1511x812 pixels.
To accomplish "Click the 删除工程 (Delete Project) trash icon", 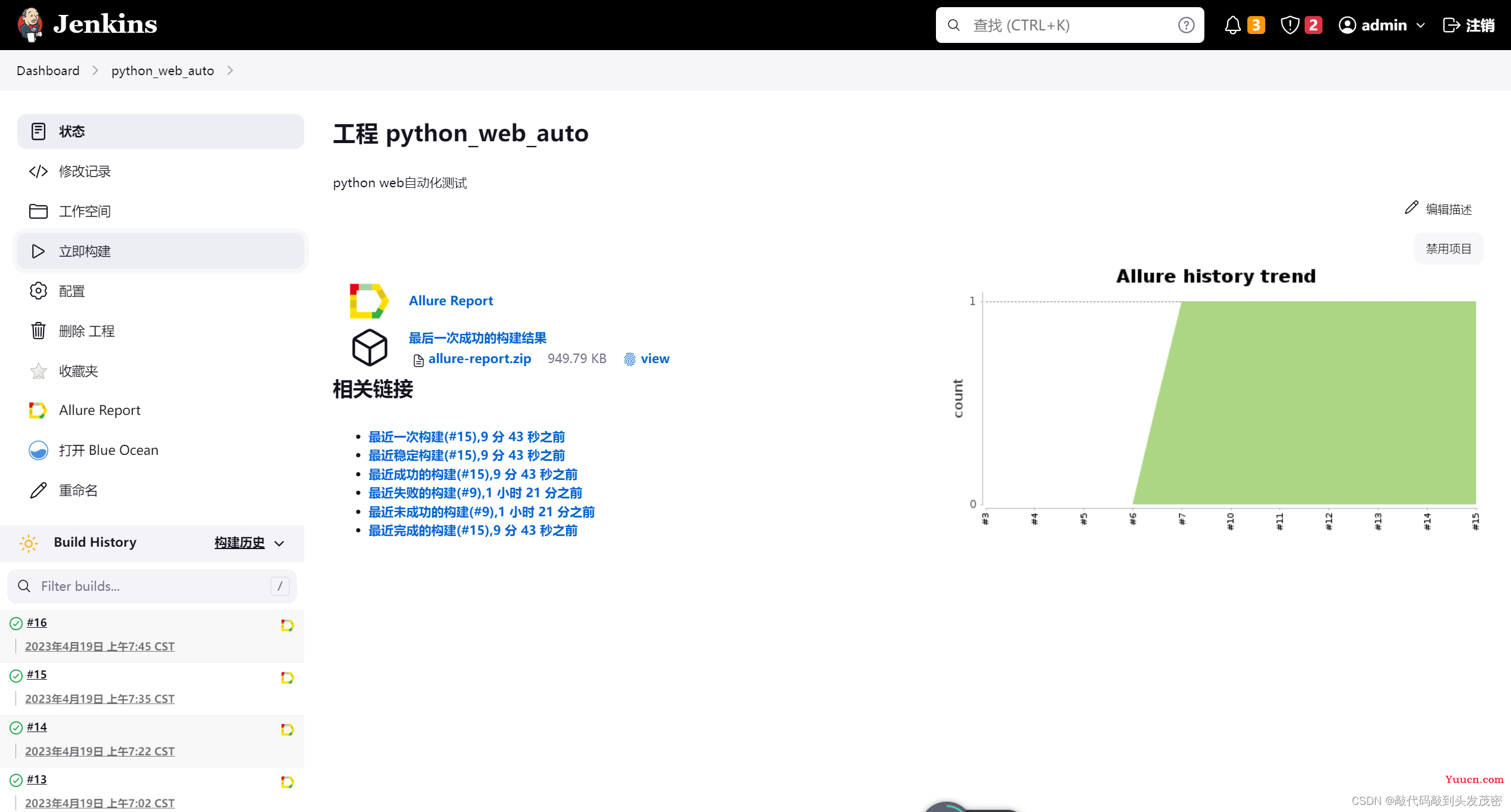I will point(38,331).
